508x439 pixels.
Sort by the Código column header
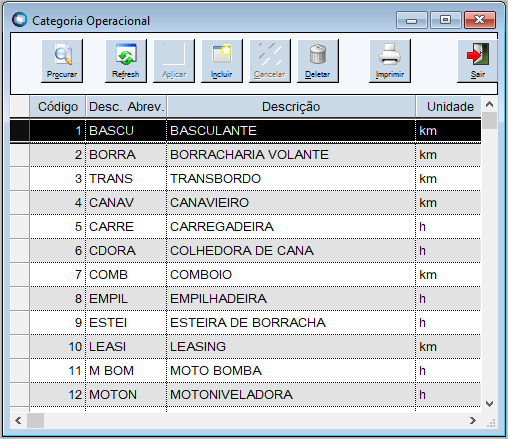(x=58, y=107)
